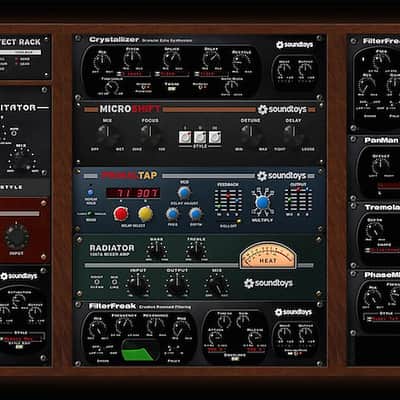
Task: Click the PrimalTap Feedback fader panel
Action: point(228,200)
